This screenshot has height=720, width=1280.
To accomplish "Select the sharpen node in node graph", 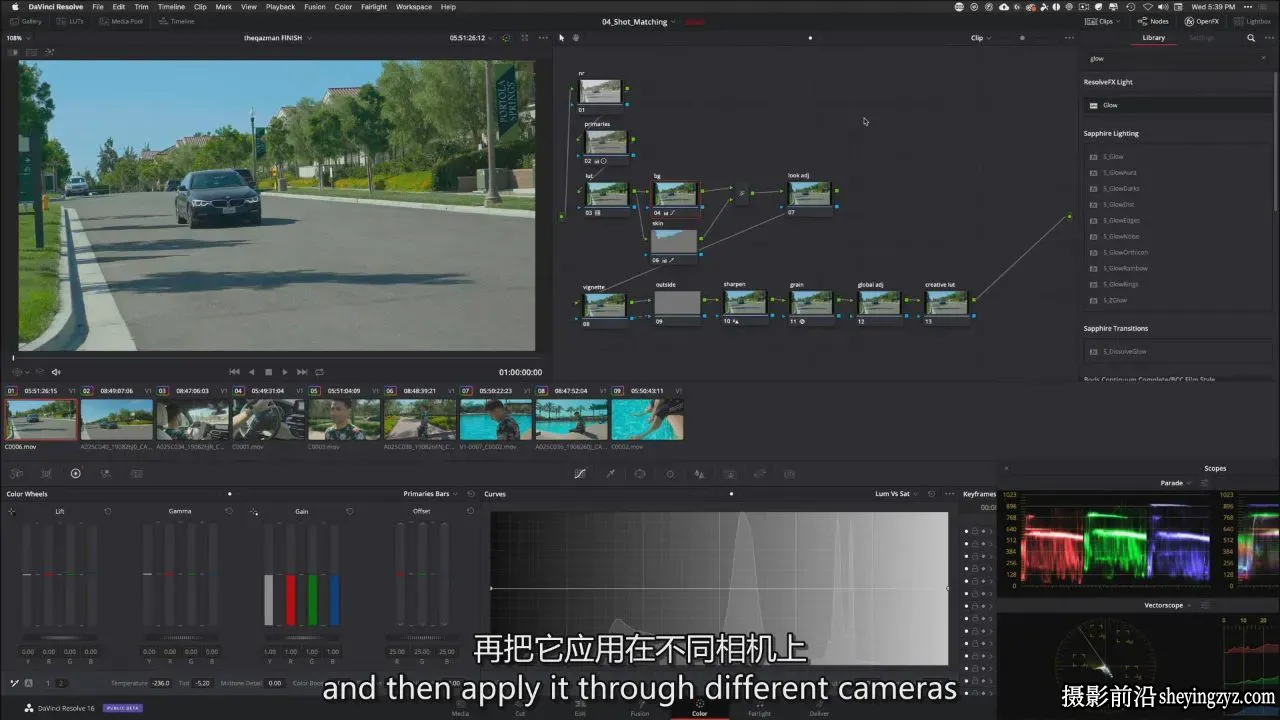I will 745,304.
